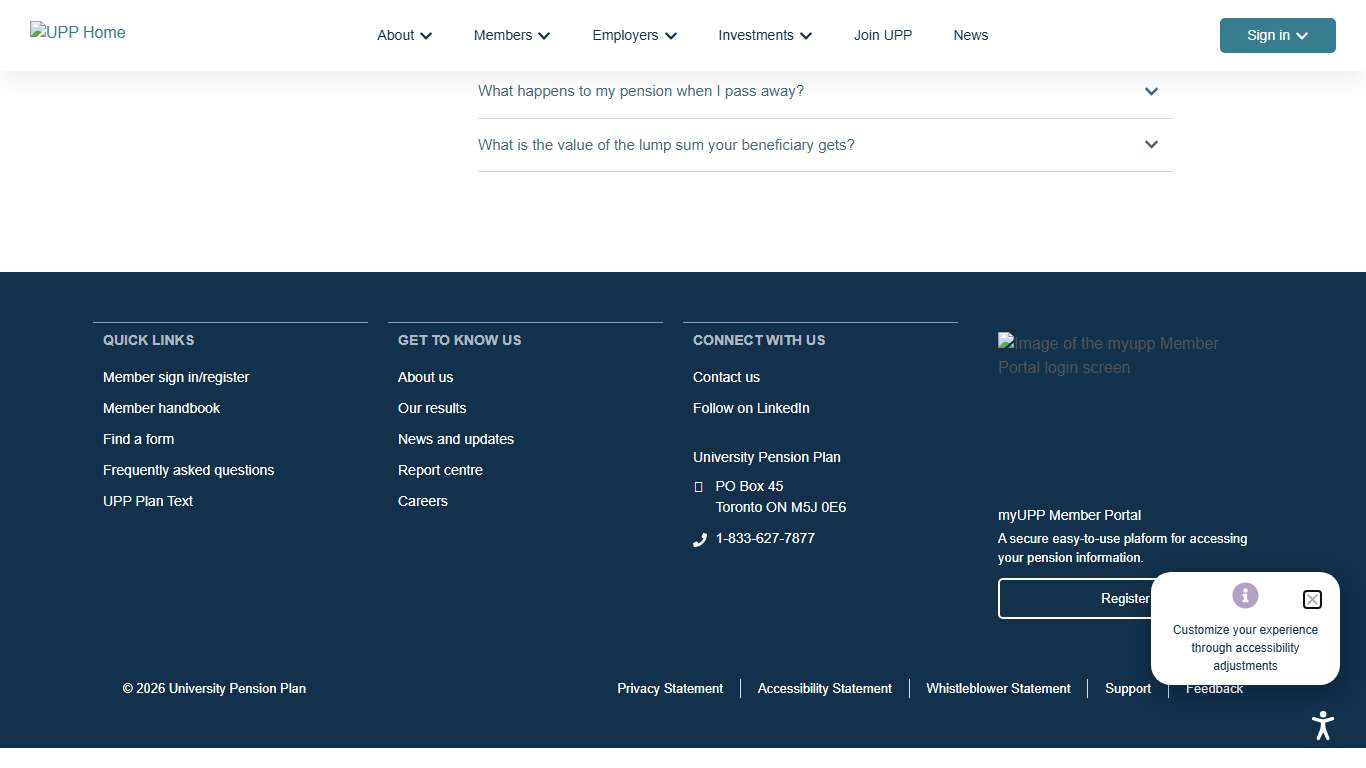Click the address marker icon near PO Box
The width and height of the screenshot is (1366, 768).
pyautogui.click(x=699, y=487)
